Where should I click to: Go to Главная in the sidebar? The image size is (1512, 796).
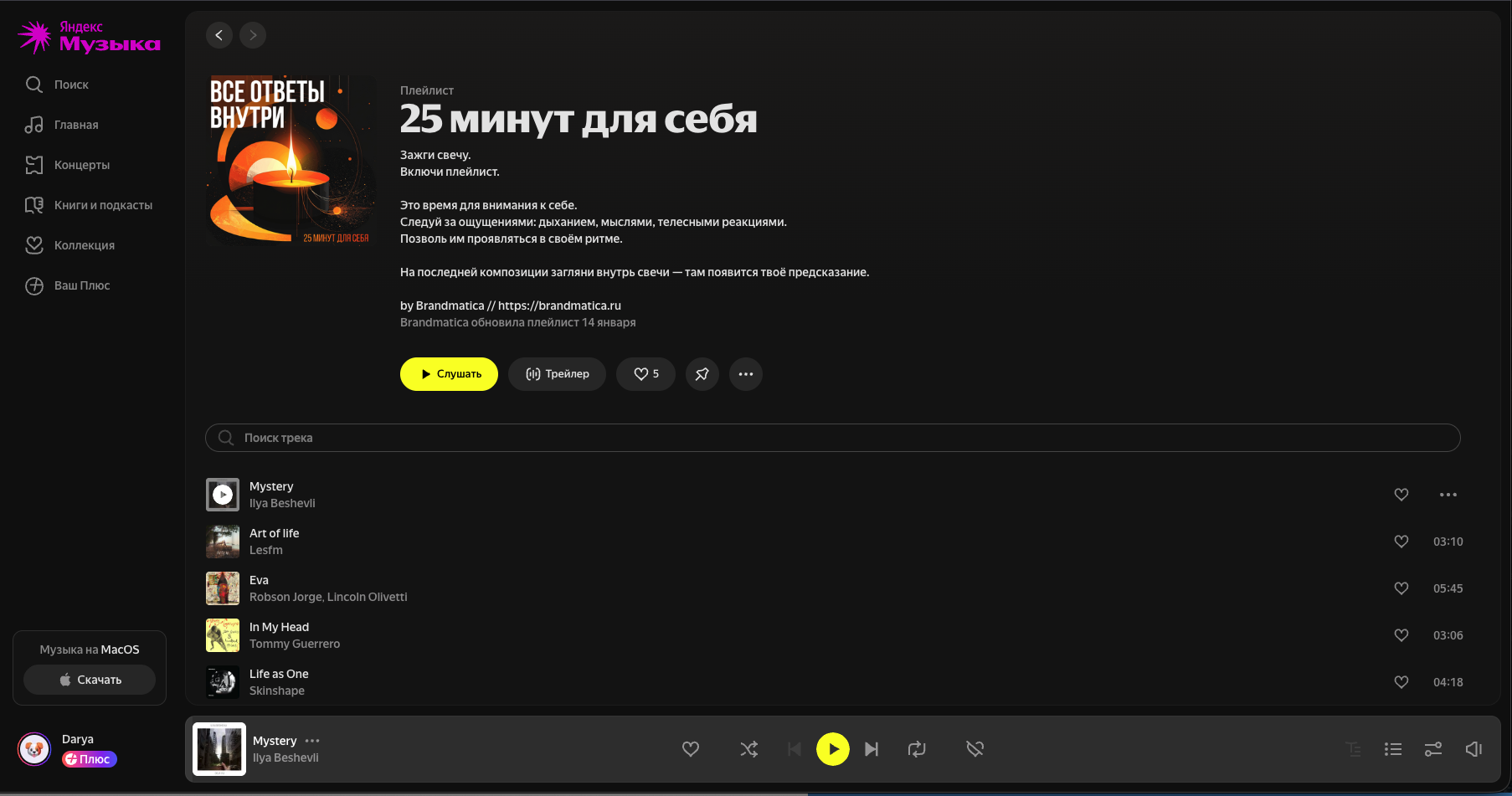point(75,125)
